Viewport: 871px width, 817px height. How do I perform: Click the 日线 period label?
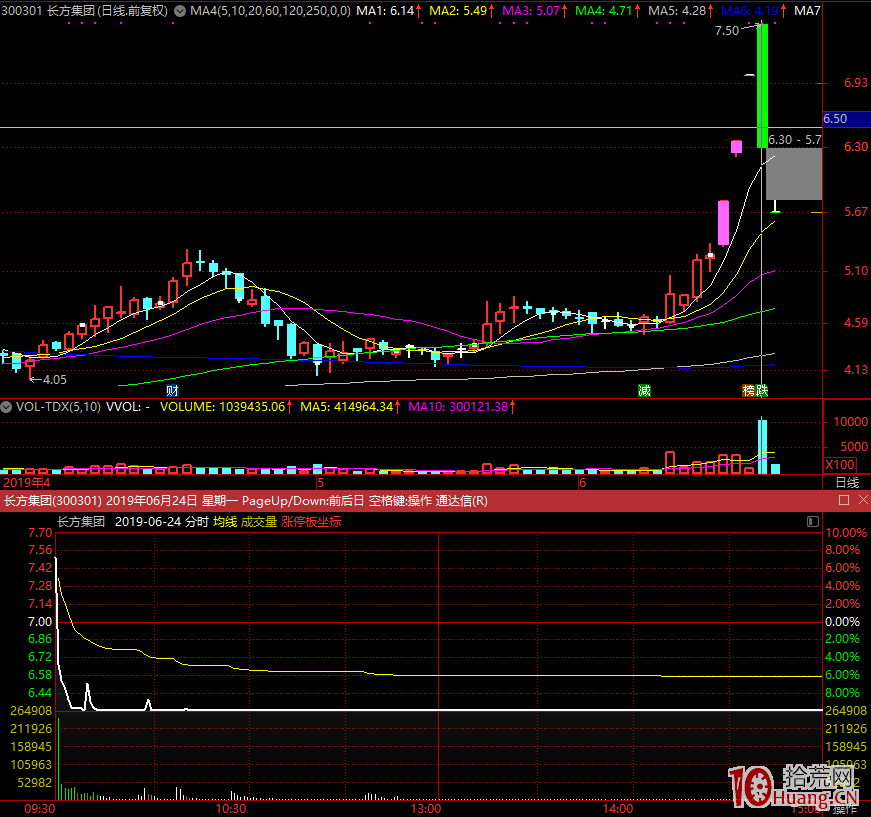(x=847, y=482)
